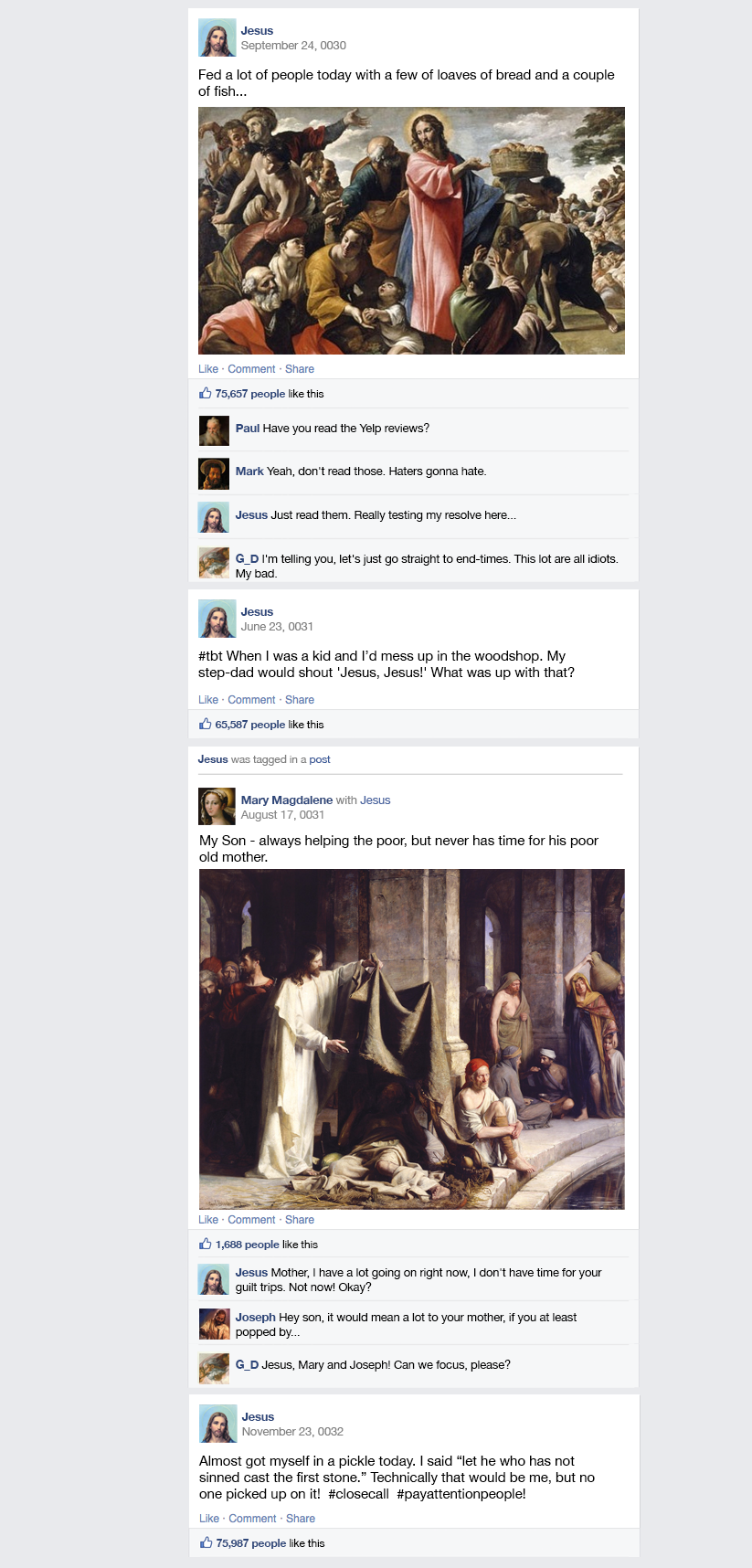Open the loaves and fishes painting
Image resolution: width=752 pixels, height=1568 pixels.
pyautogui.click(x=411, y=230)
